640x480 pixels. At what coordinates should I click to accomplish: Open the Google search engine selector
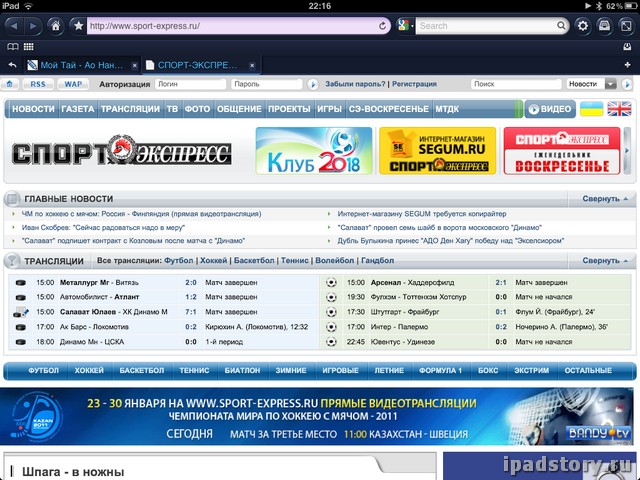[x=404, y=26]
